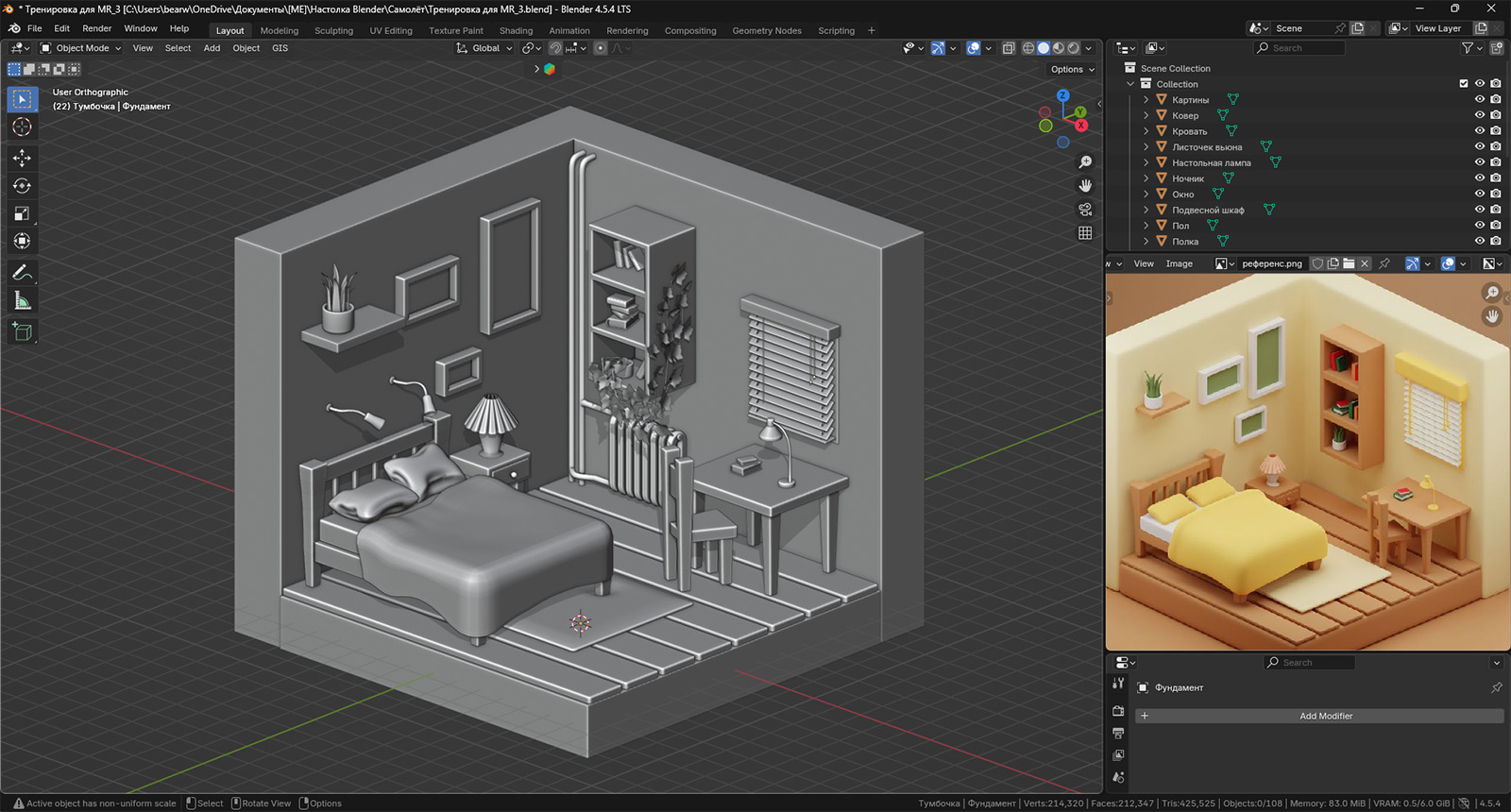The image size is (1511, 812).
Task: Open the Render menu
Action: point(96,28)
